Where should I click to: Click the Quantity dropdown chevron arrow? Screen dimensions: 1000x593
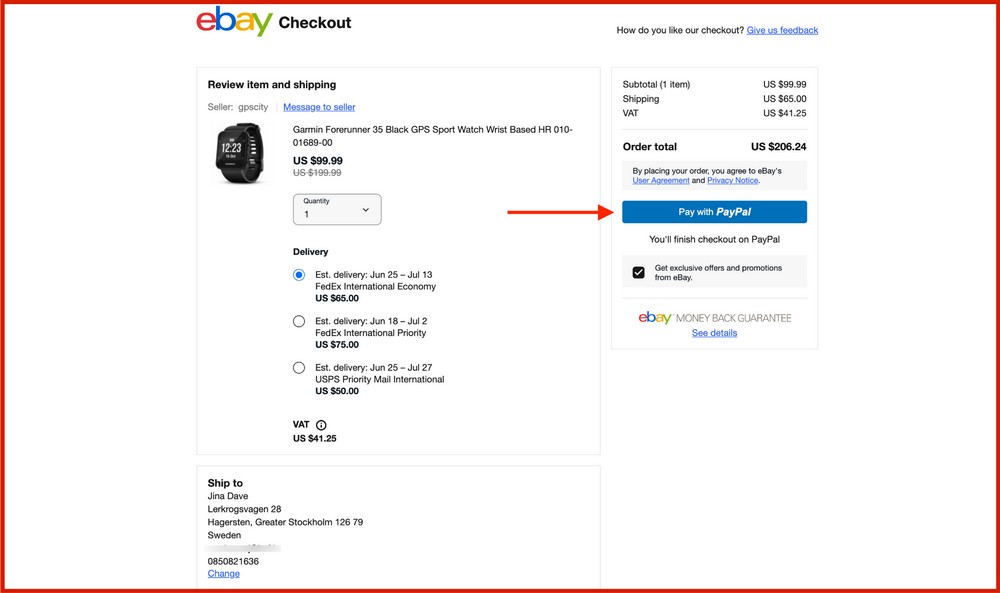point(365,209)
